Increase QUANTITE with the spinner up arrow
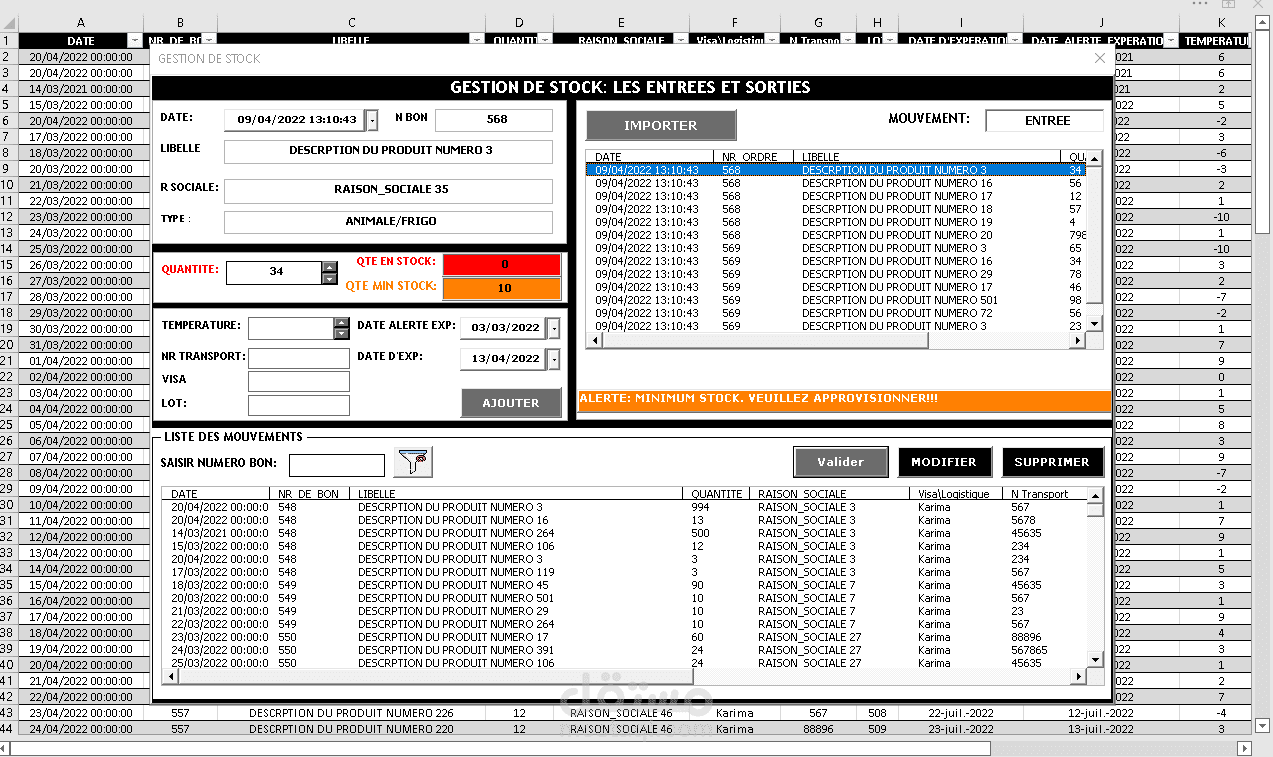Image resolution: width=1273 pixels, height=757 pixels. click(x=329, y=266)
